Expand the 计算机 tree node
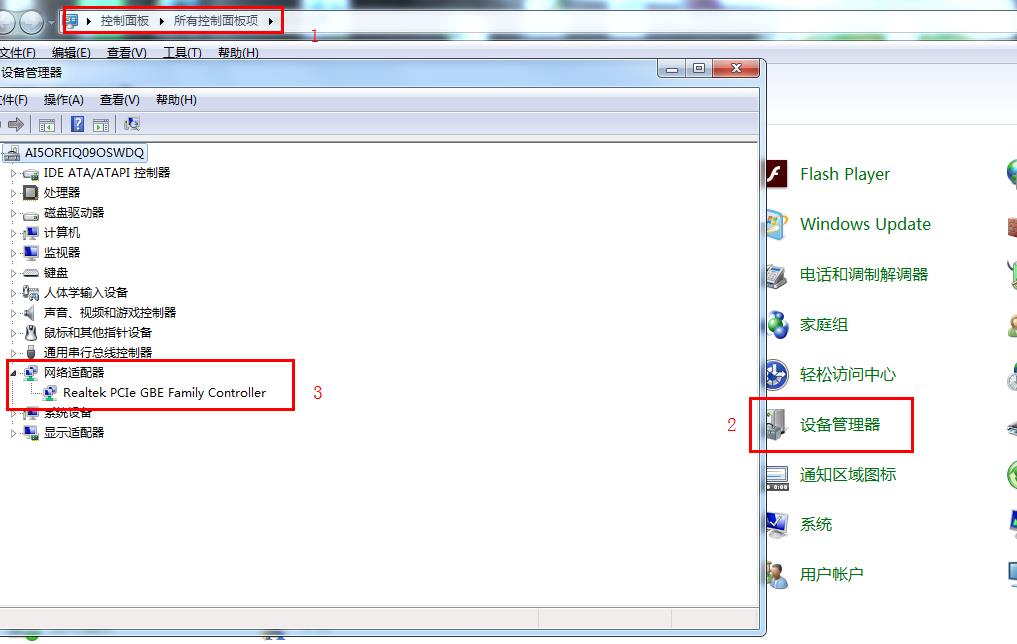The width and height of the screenshot is (1017, 644). pyautogui.click(x=13, y=233)
